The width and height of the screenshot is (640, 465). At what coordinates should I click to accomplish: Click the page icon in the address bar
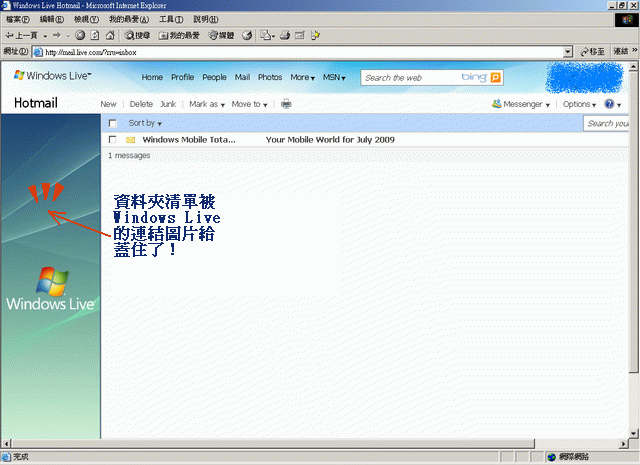click(x=38, y=52)
